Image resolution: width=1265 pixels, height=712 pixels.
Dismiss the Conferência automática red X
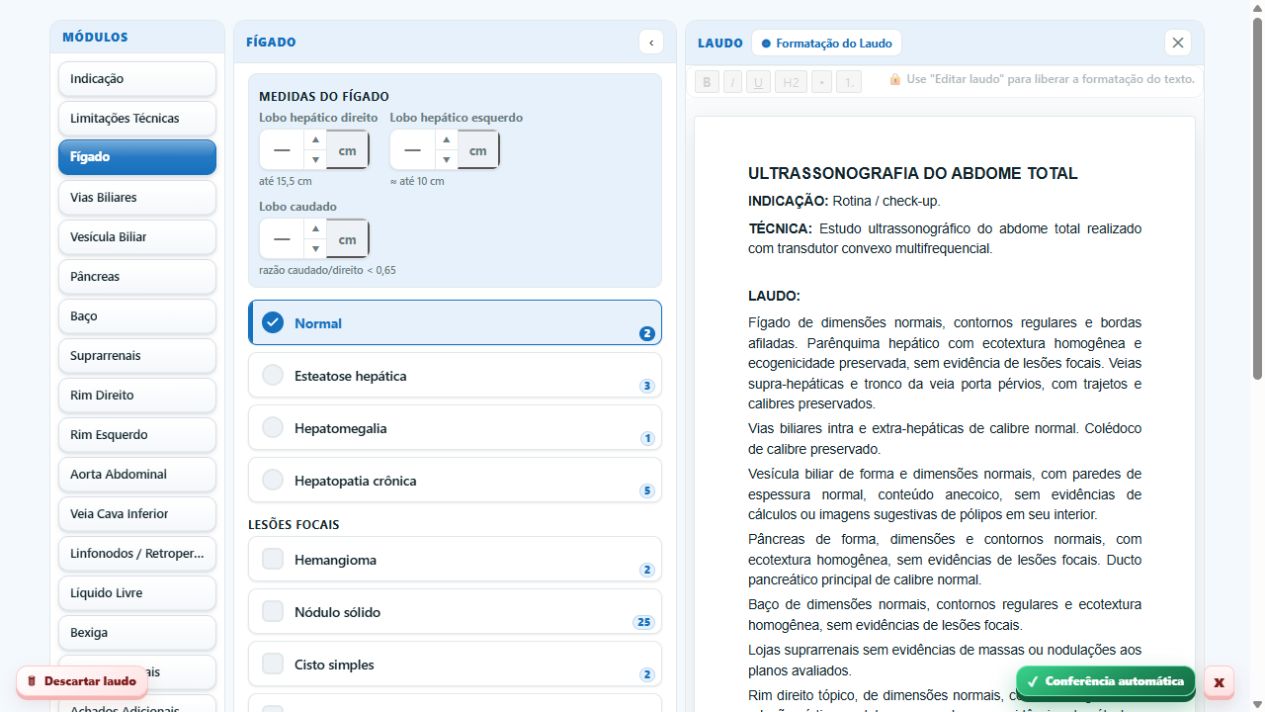1219,682
